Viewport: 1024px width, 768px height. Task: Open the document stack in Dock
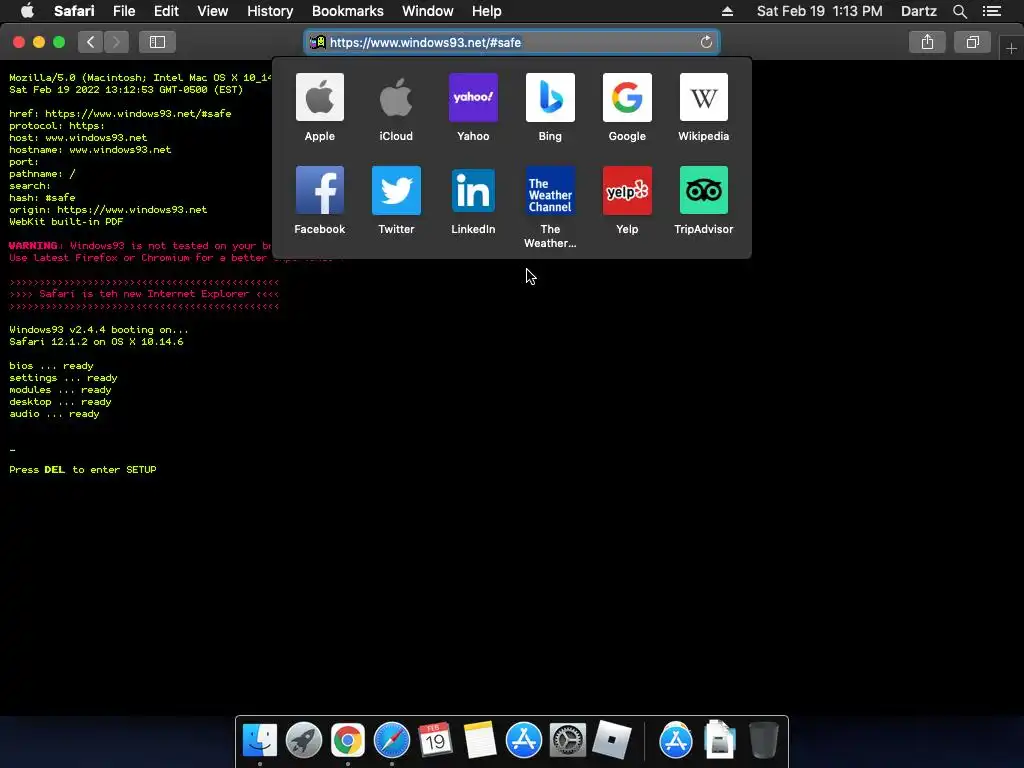[x=719, y=740]
